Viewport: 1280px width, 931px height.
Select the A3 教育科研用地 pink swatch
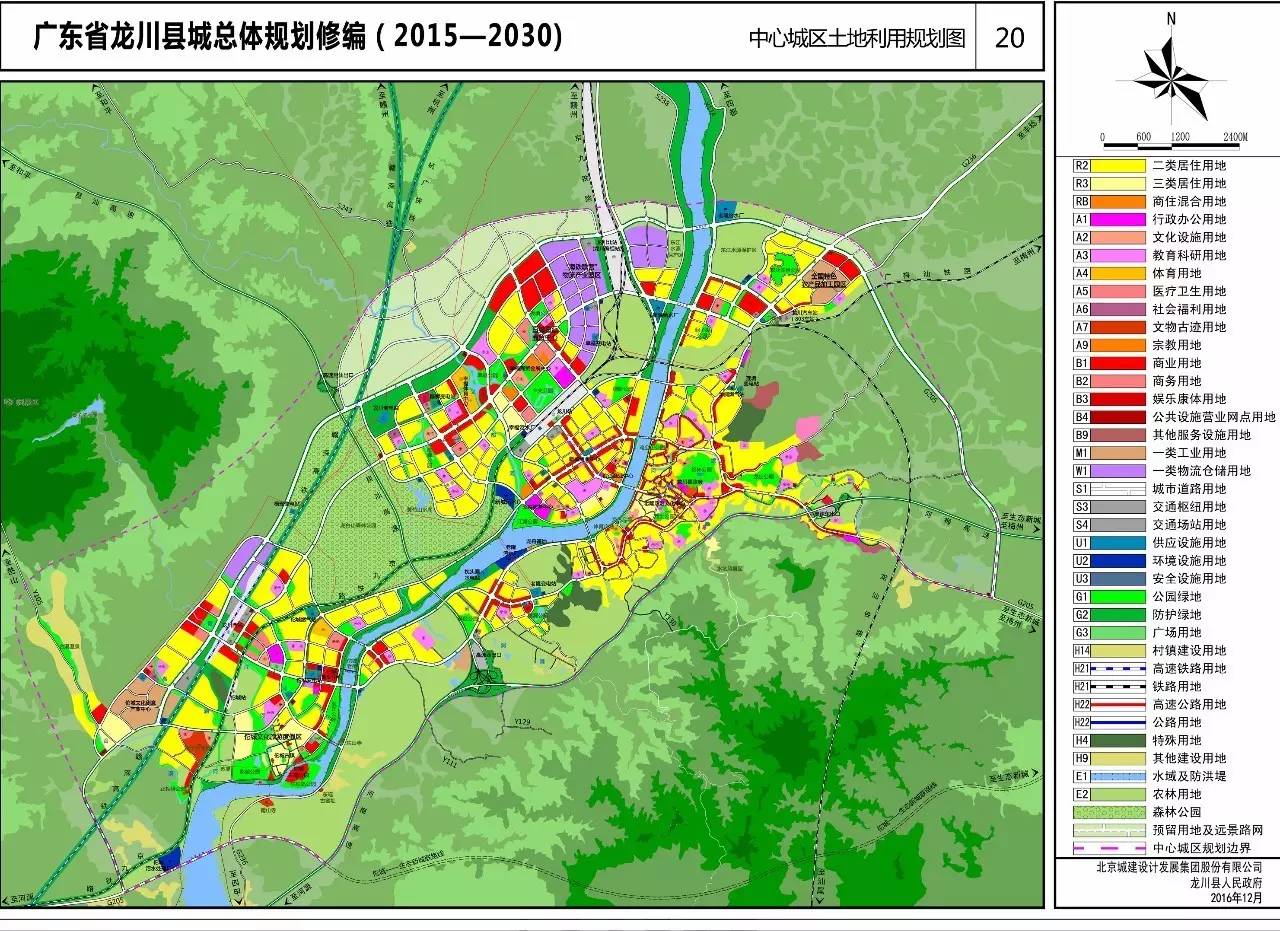coord(1118,256)
